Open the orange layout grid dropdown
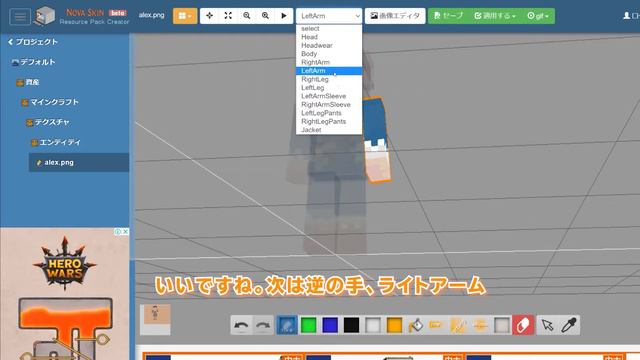This screenshot has height=360, width=640. tap(185, 16)
